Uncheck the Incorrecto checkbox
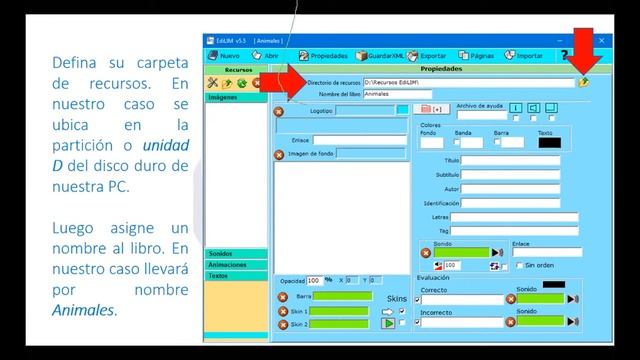The height and width of the screenshot is (360, 640). (x=417, y=322)
